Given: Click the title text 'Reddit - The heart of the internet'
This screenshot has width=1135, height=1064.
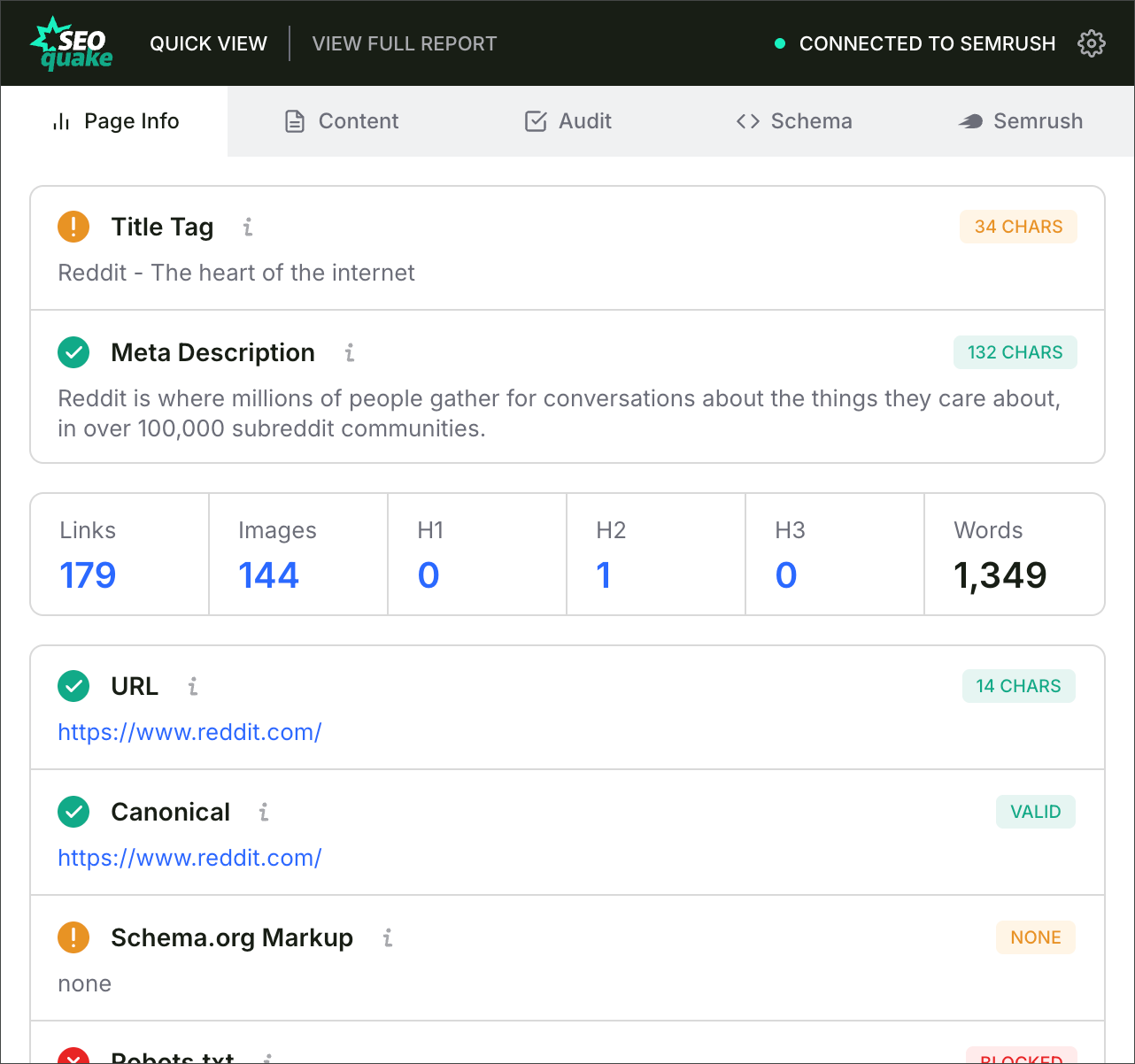Looking at the screenshot, I should pos(236,273).
